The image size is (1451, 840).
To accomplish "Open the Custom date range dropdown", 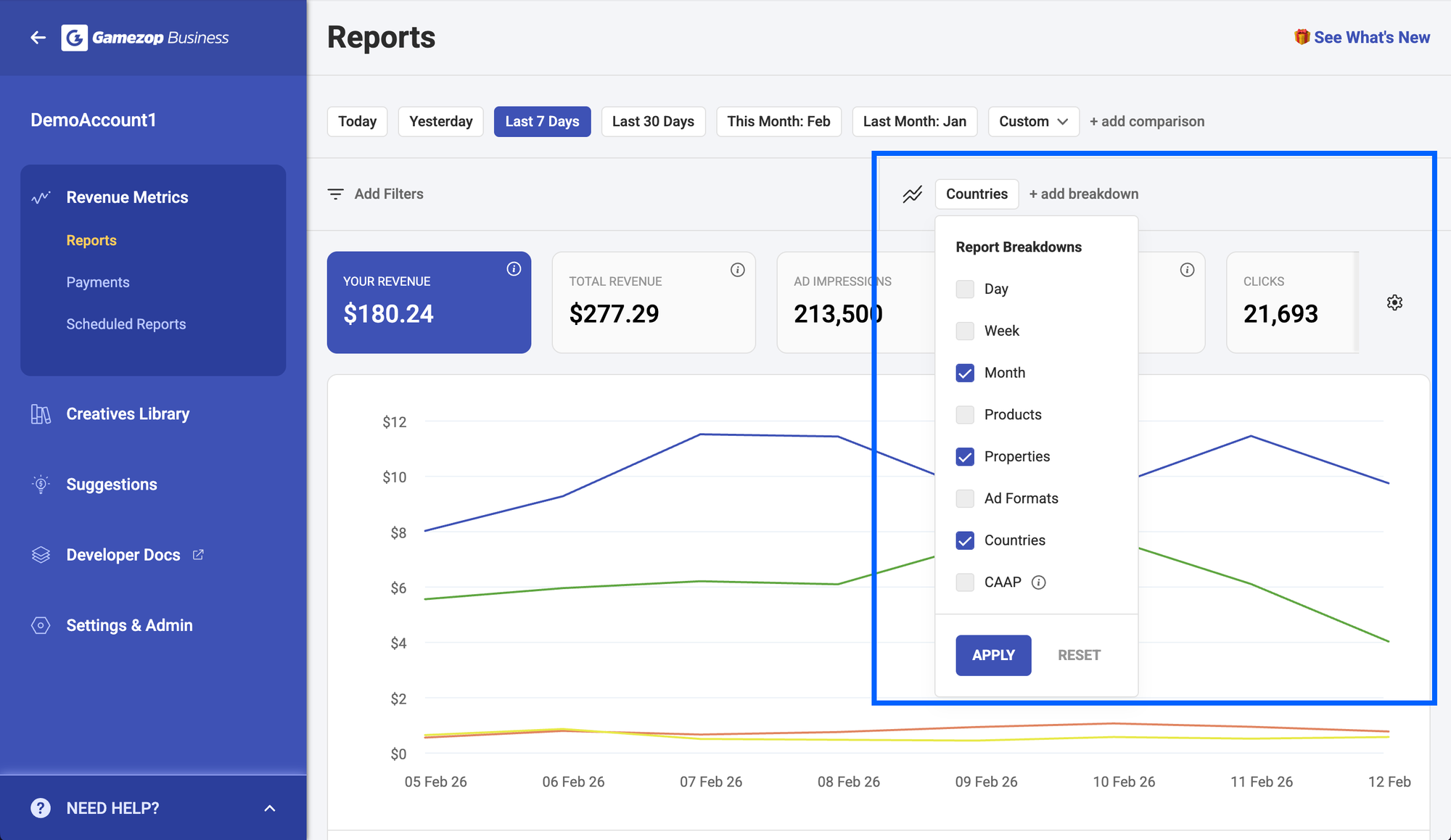I will [1032, 122].
